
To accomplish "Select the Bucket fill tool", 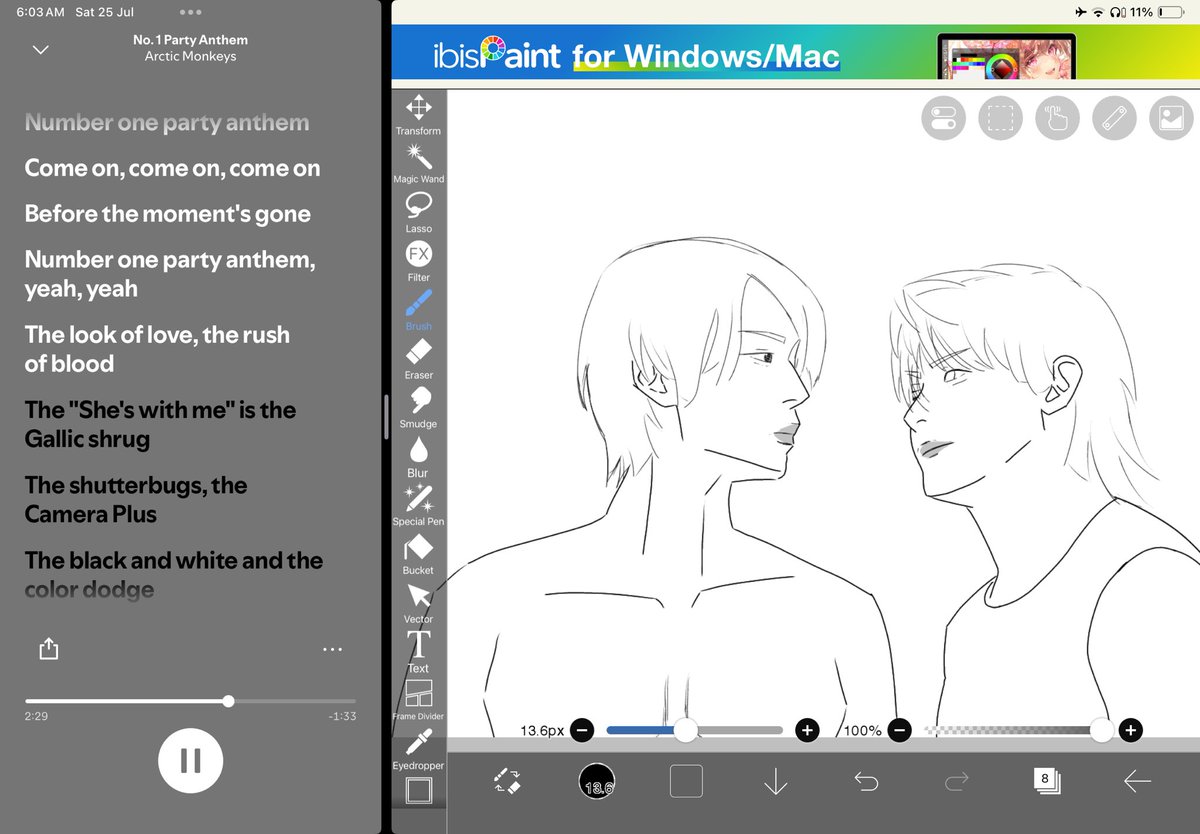I will coord(418,555).
